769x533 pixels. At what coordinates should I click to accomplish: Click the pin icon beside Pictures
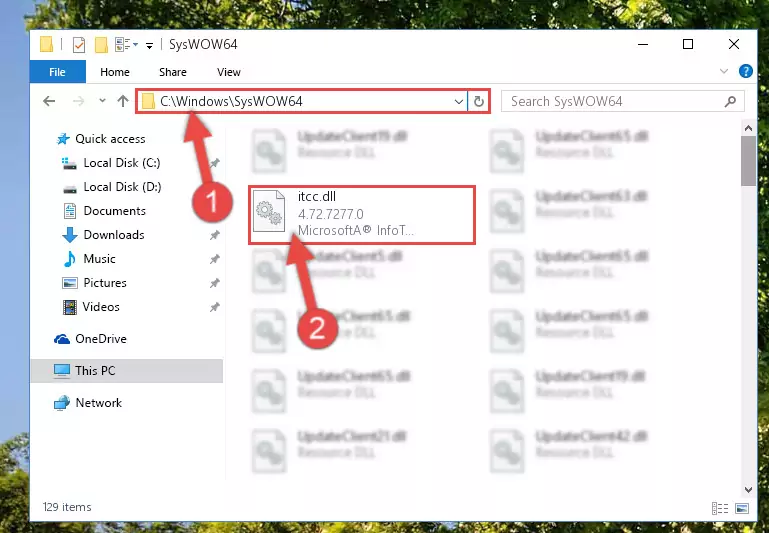(x=214, y=283)
